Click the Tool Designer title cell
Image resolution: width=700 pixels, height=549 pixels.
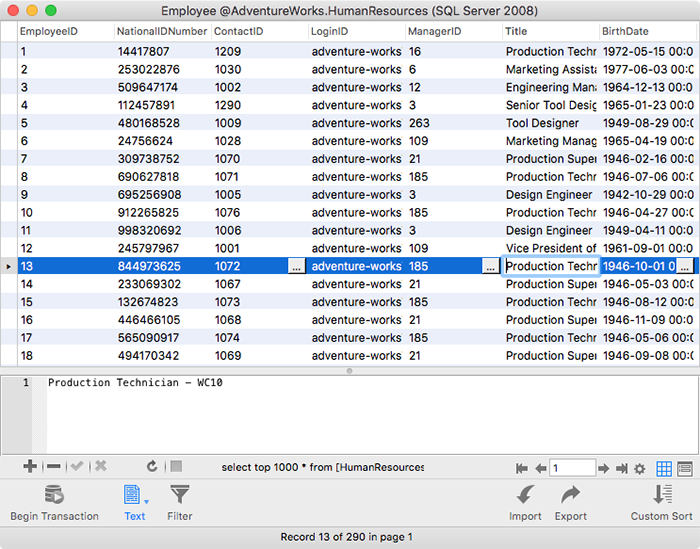coord(551,123)
